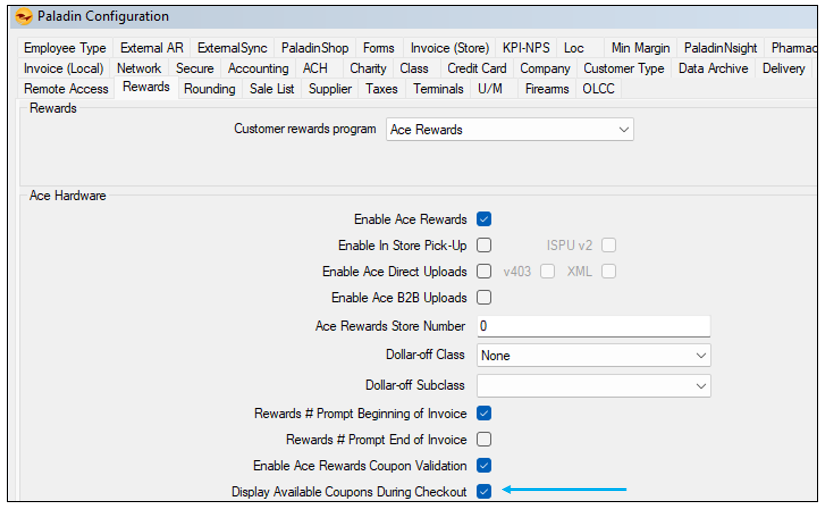
Task: Uncheck Enable Ace Rewards Coupon Validation
Action: click(x=484, y=466)
